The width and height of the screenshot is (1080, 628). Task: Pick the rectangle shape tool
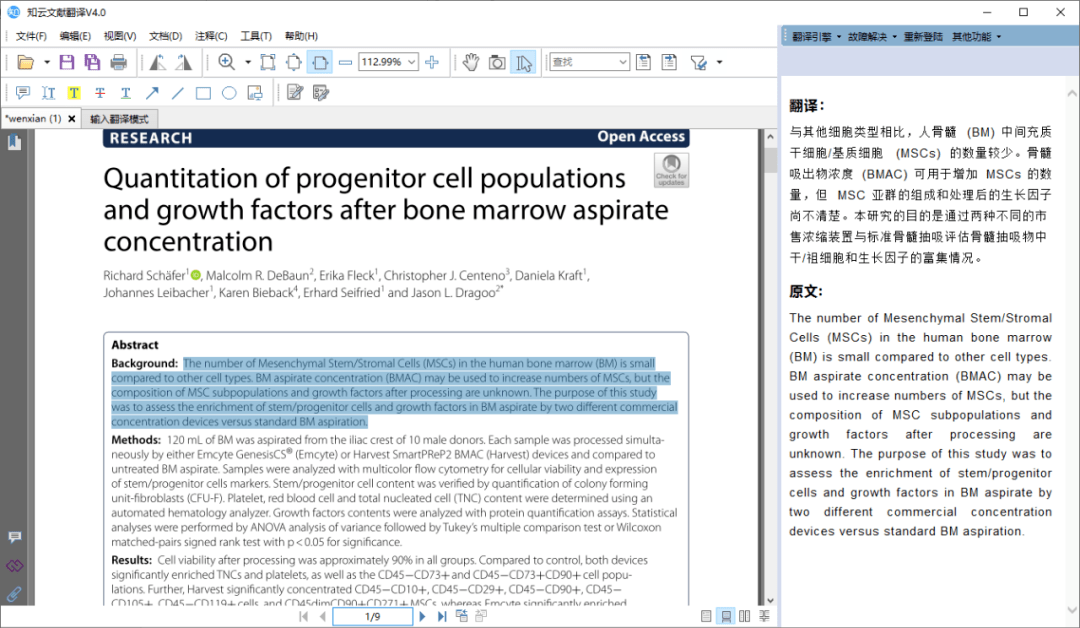click(203, 93)
